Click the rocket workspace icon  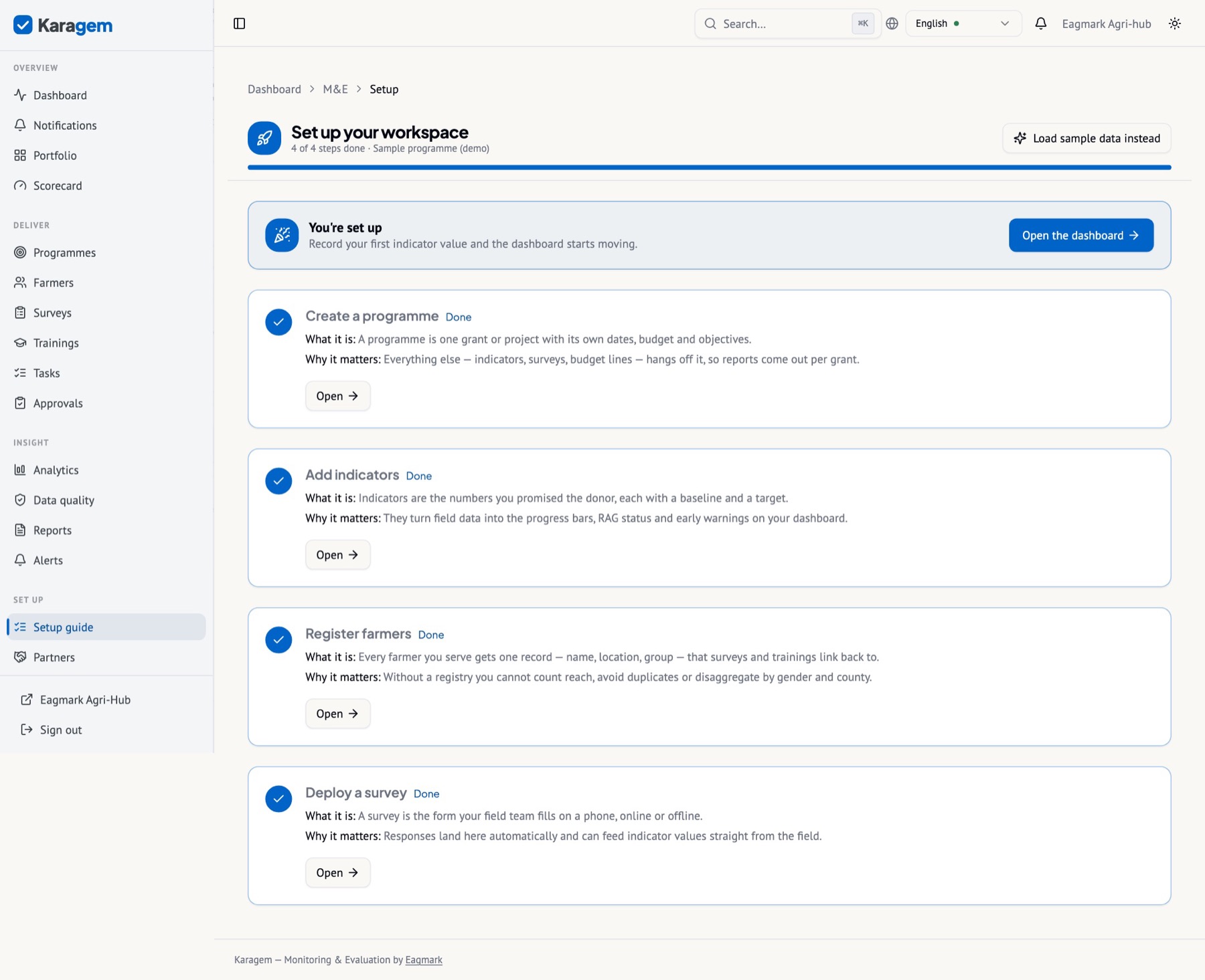264,138
